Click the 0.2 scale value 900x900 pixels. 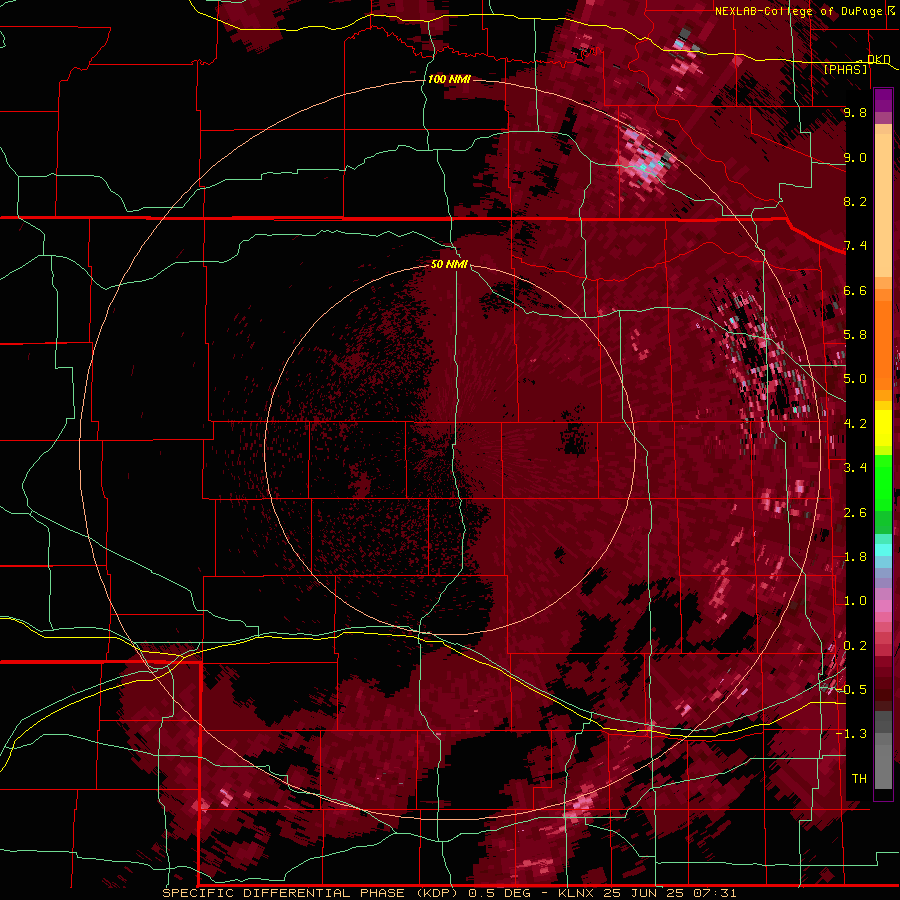click(x=855, y=646)
